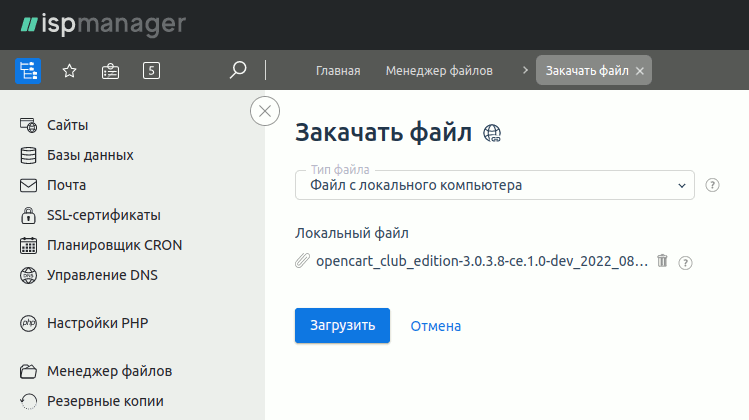Open Управление DNS section

(x=102, y=276)
